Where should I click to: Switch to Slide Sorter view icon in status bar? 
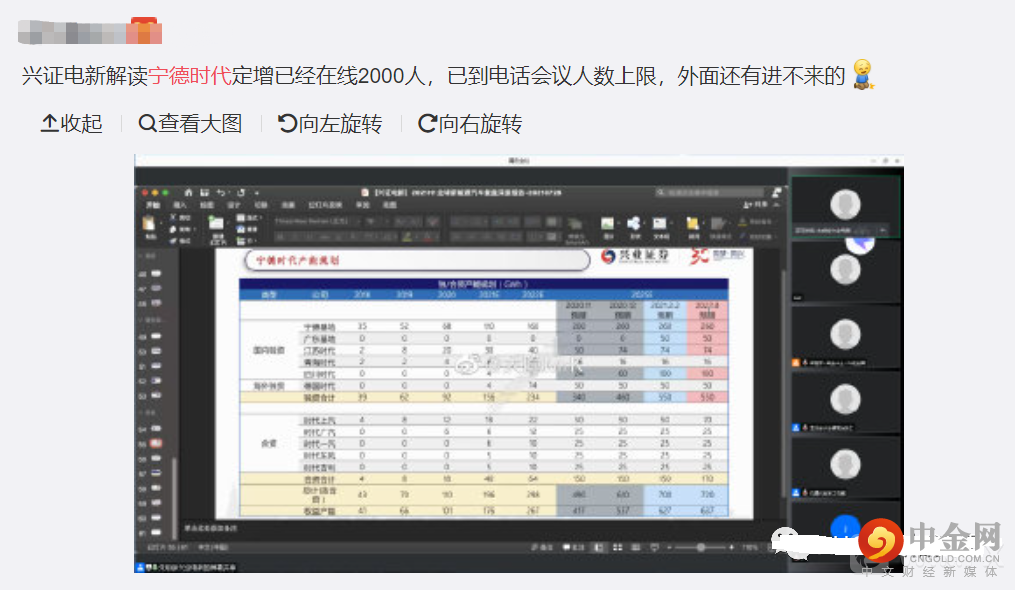619,546
